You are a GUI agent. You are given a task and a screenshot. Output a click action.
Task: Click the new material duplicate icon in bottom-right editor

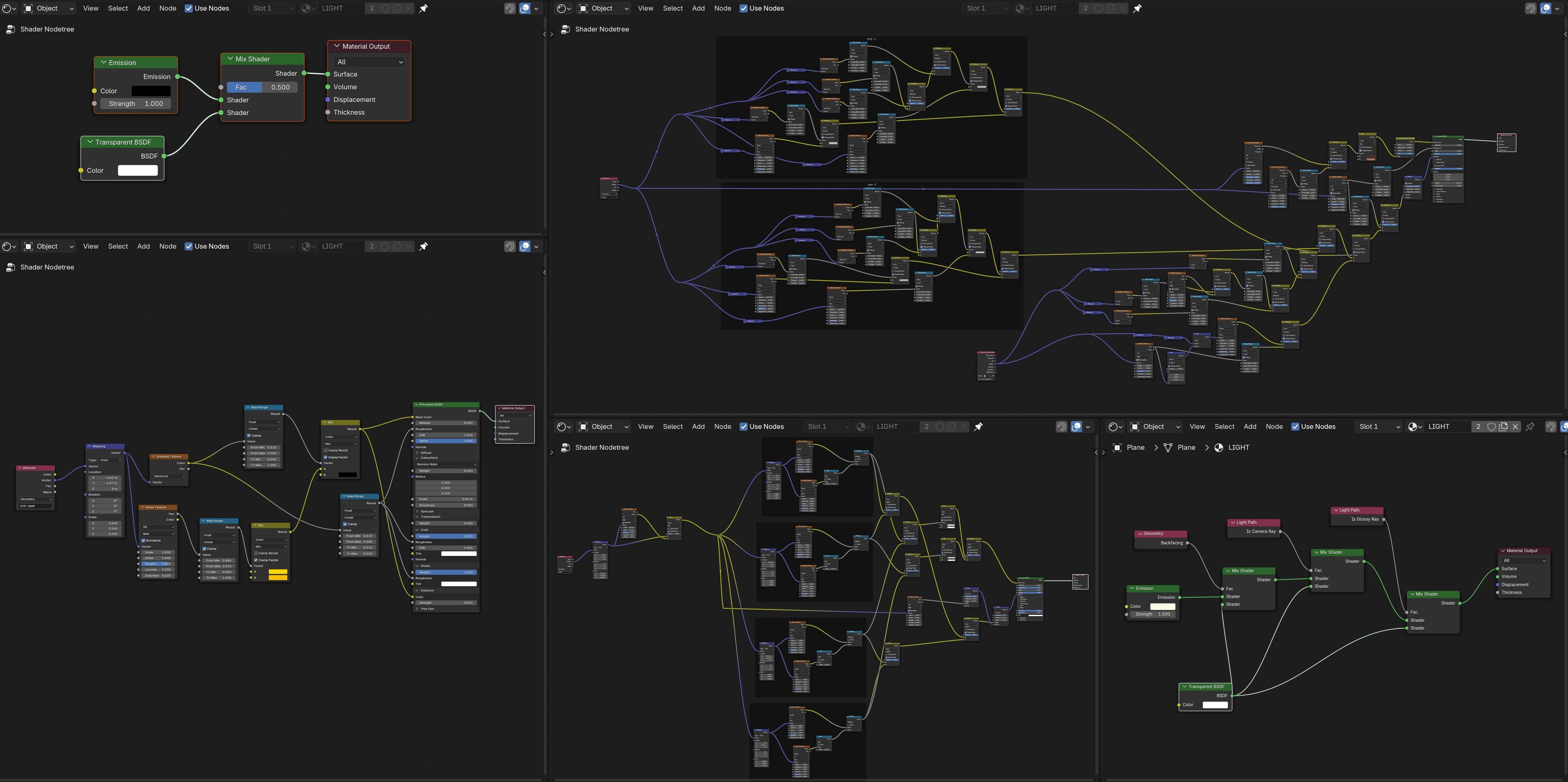(x=1504, y=426)
